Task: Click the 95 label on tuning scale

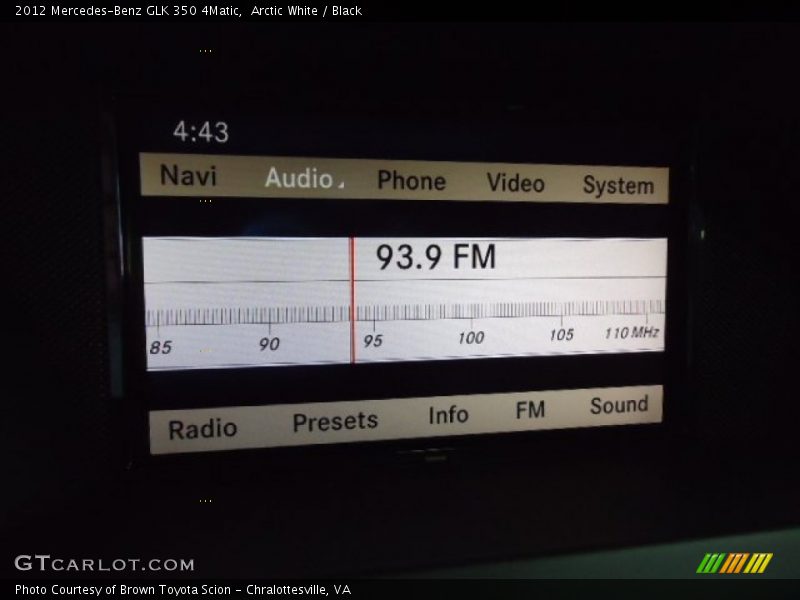Action: click(x=372, y=341)
